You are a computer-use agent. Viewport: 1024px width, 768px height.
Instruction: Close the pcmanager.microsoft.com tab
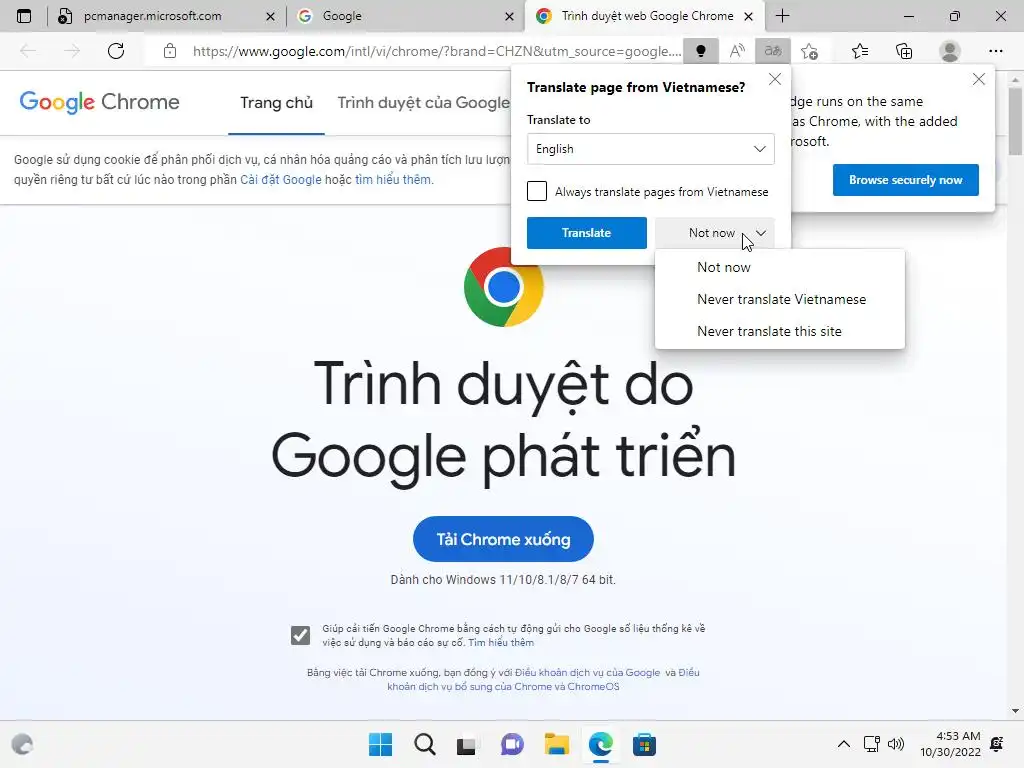point(270,16)
